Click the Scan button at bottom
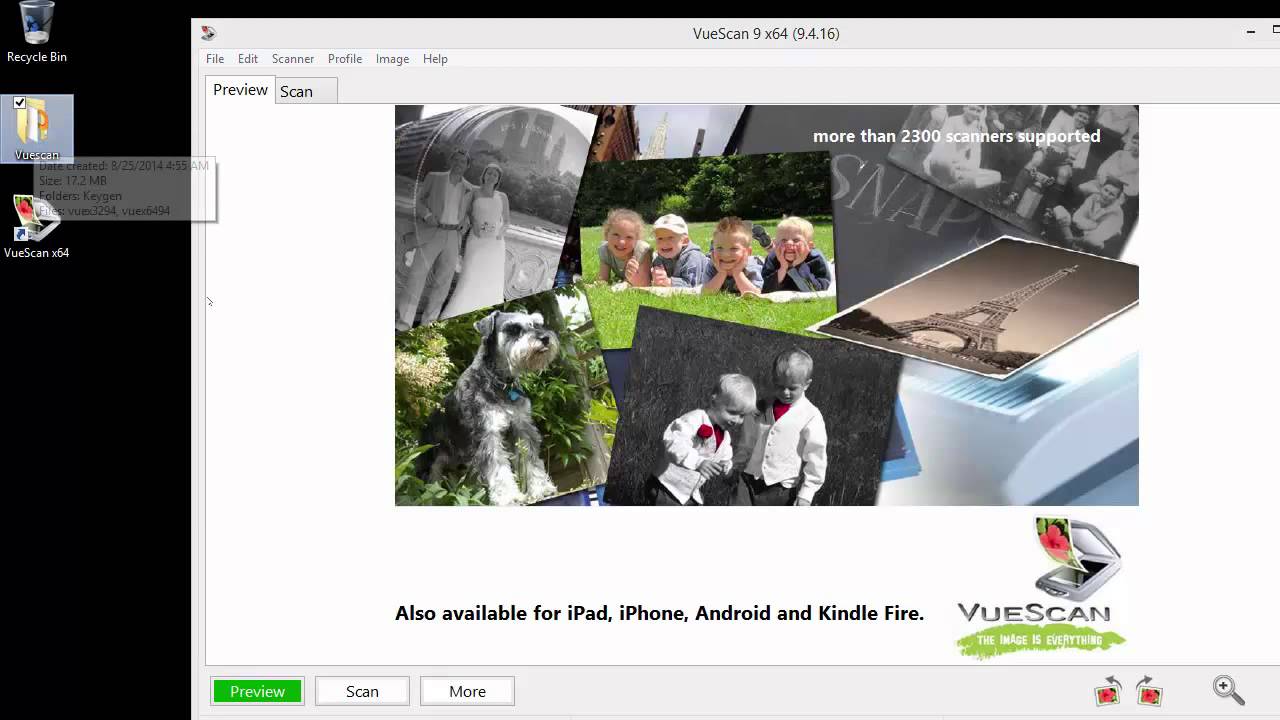The image size is (1280, 720). (362, 691)
